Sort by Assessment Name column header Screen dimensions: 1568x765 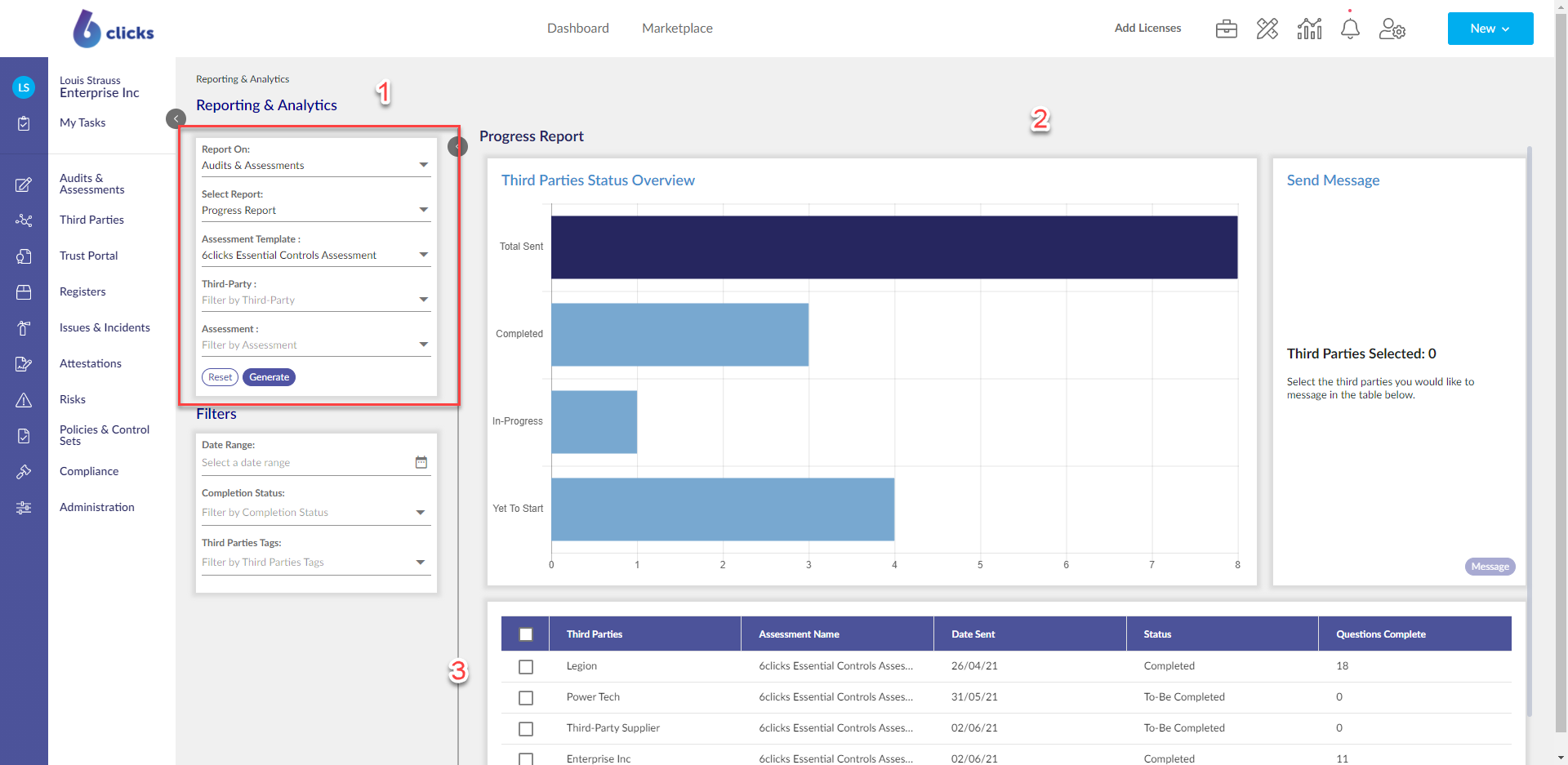[837, 634]
